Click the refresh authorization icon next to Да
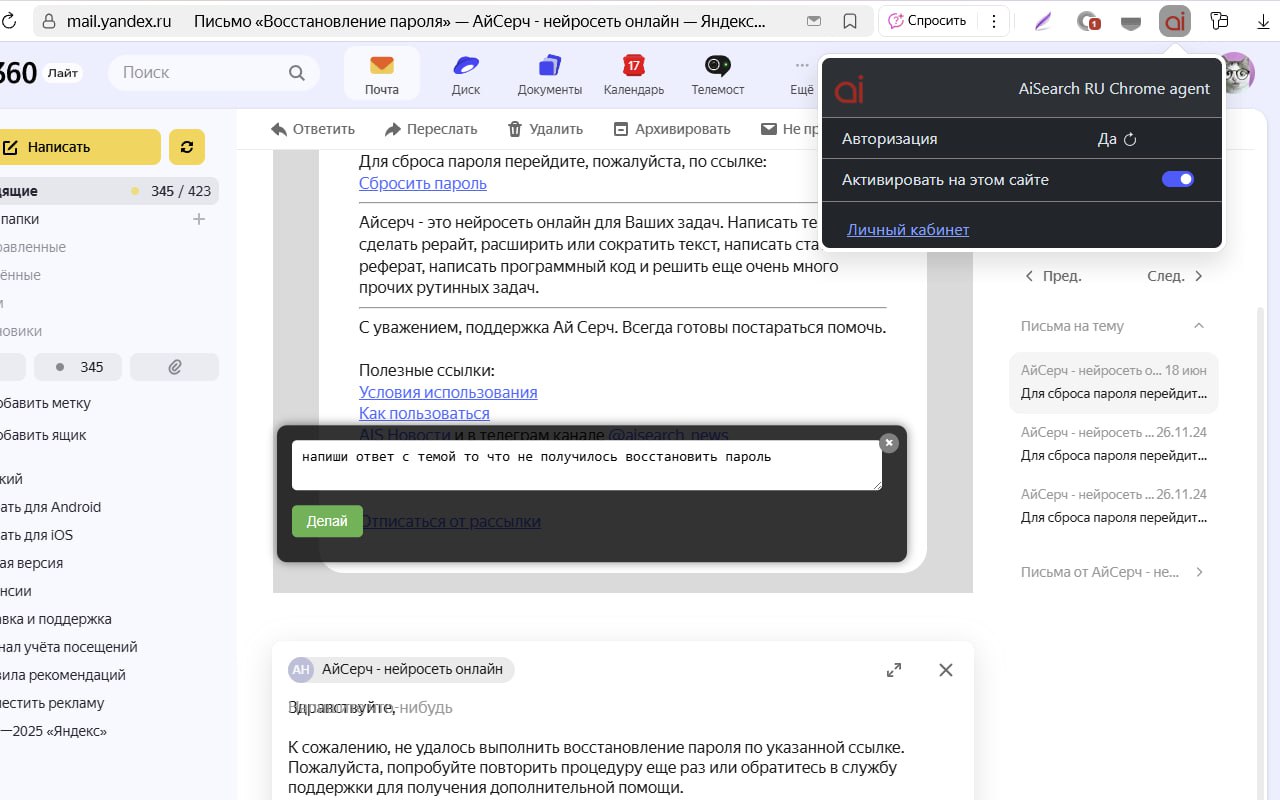 [x=1131, y=139]
